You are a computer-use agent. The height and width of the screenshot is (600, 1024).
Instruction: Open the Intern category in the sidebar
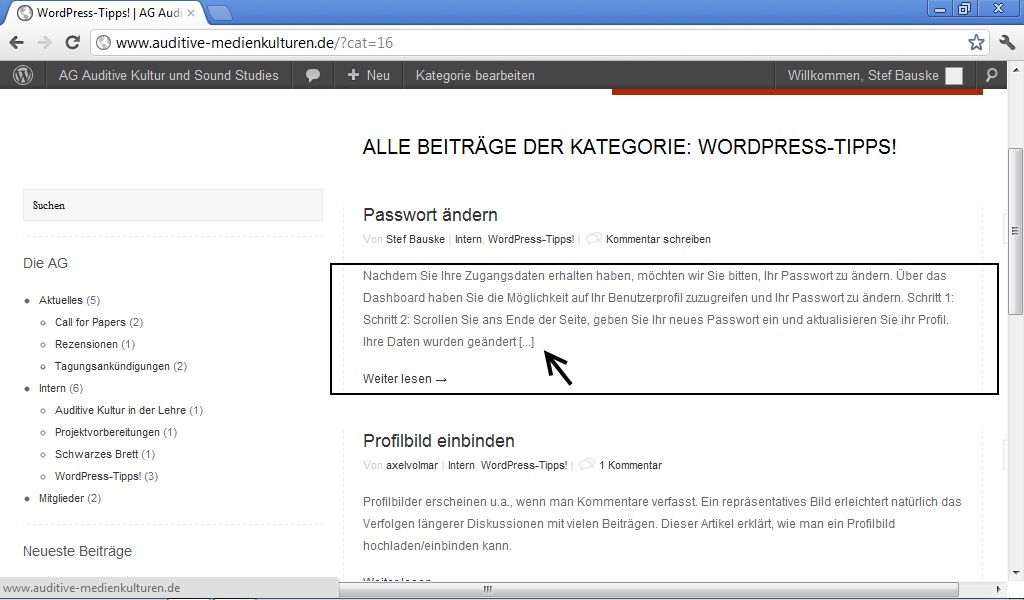[52, 388]
